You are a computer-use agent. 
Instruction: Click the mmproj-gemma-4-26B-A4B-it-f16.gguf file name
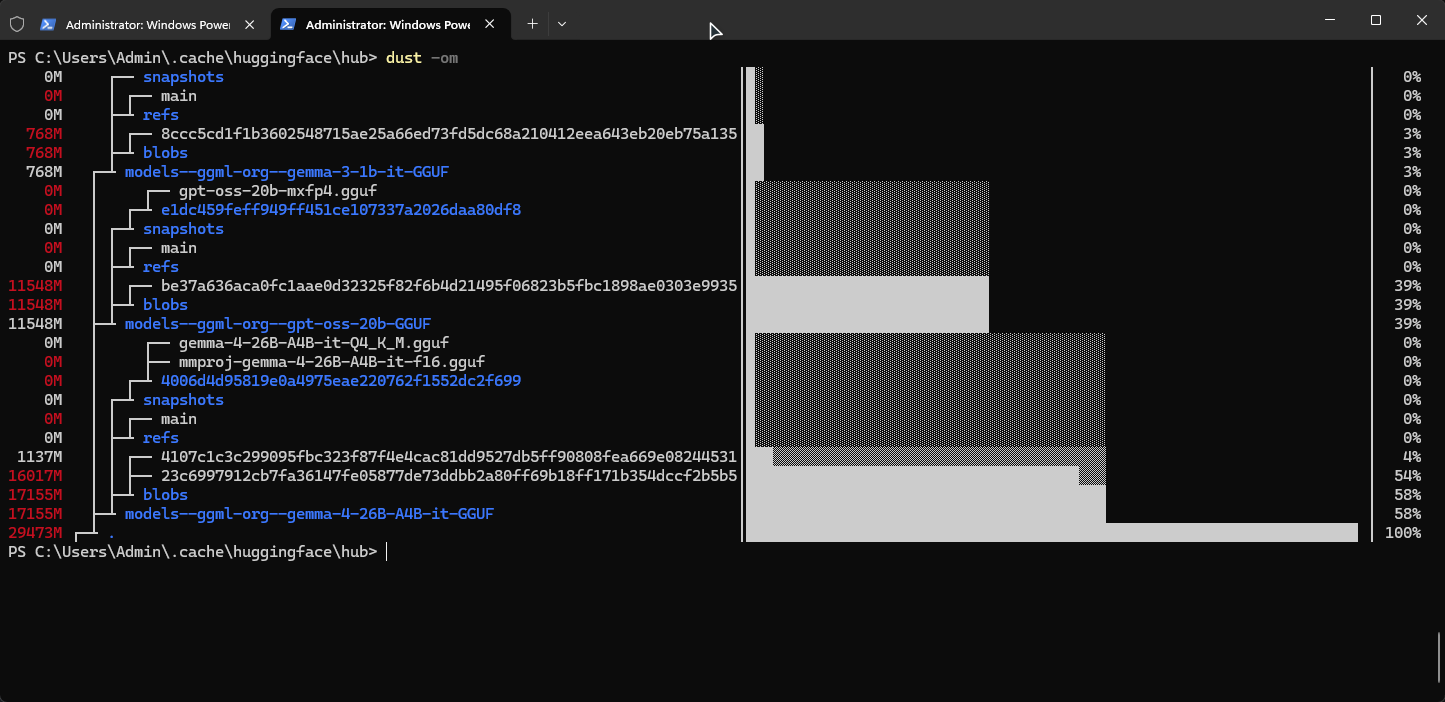pos(332,362)
